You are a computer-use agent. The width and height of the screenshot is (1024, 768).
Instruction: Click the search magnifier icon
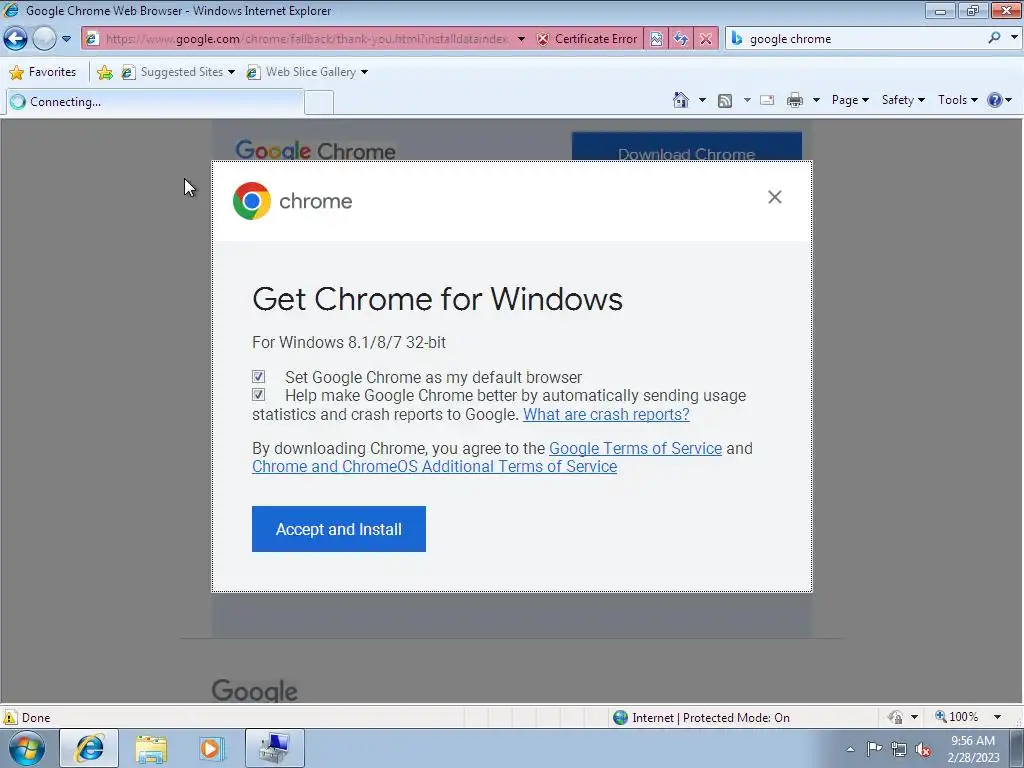(x=994, y=38)
